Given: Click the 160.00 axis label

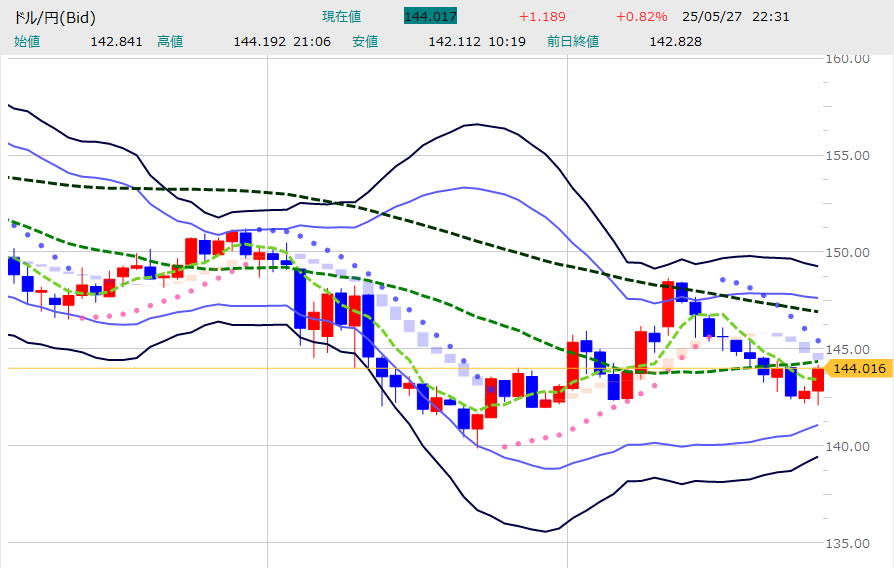Looking at the screenshot, I should (848, 59).
